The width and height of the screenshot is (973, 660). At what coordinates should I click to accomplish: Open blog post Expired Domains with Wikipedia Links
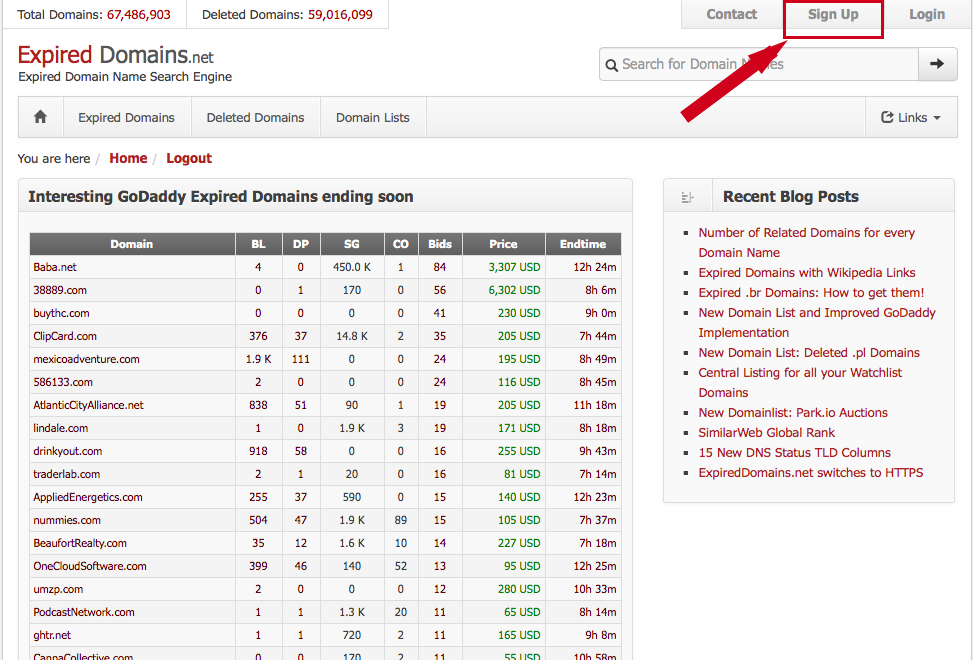(x=807, y=272)
